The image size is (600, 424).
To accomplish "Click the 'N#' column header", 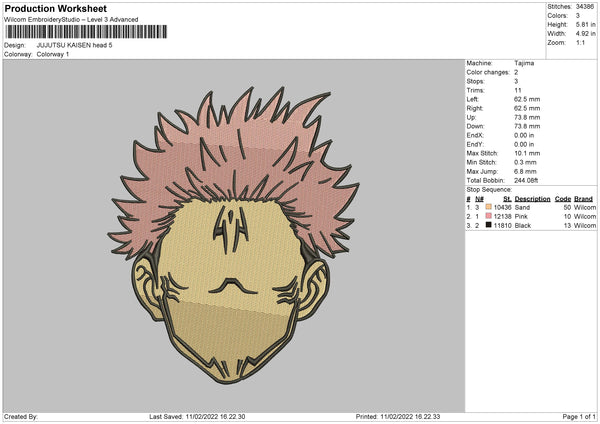I will point(479,199).
